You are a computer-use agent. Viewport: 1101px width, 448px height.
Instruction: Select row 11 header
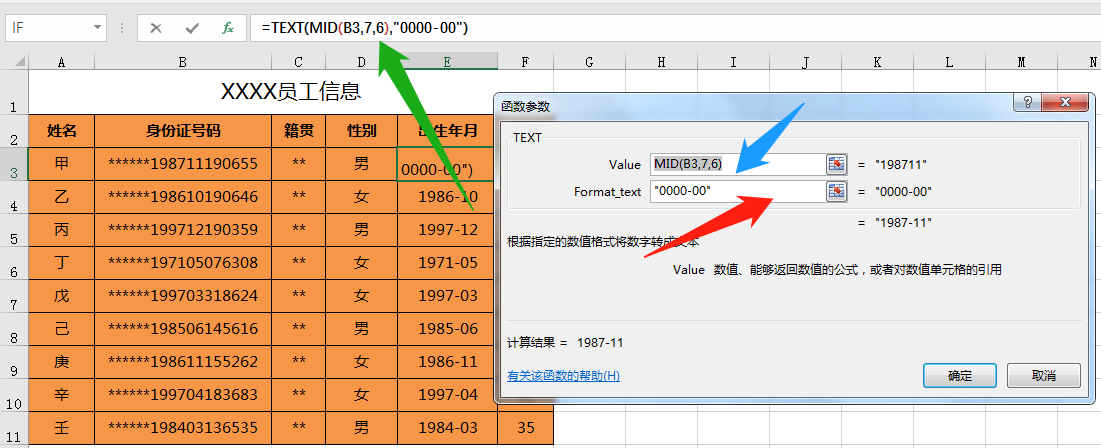point(14,428)
